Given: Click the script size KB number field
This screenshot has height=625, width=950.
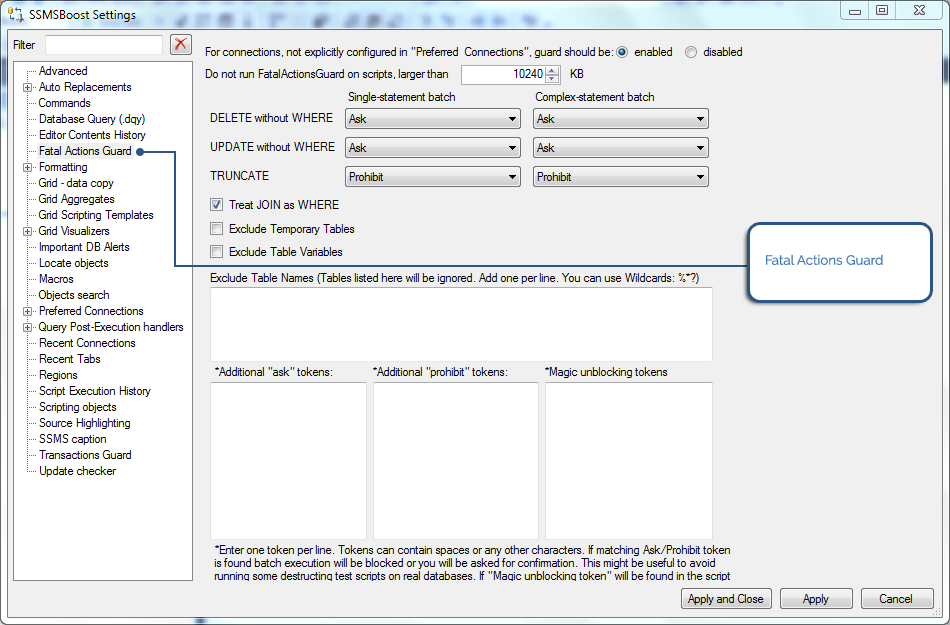Looking at the screenshot, I should click(x=504, y=74).
